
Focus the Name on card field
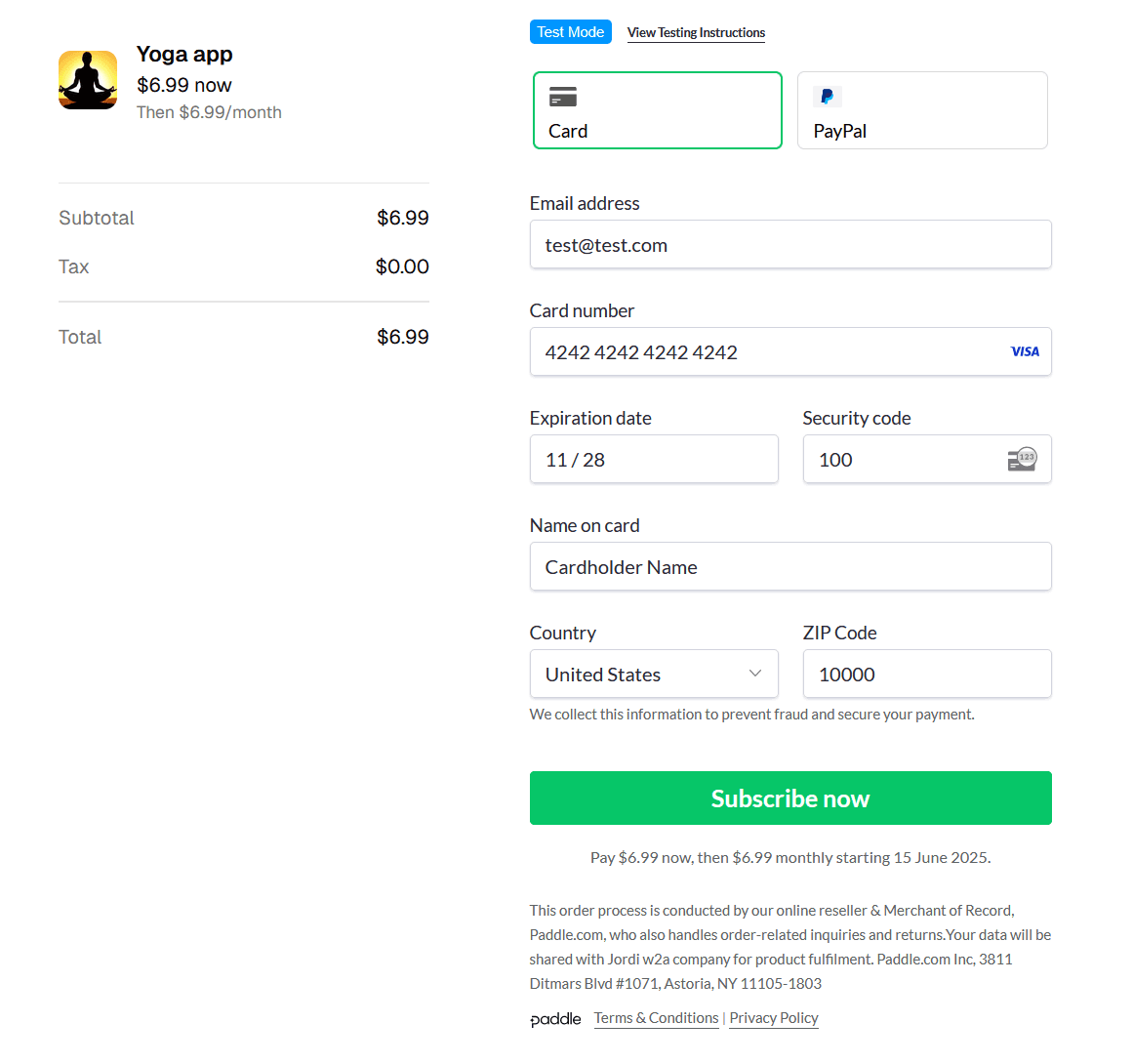[789, 567]
